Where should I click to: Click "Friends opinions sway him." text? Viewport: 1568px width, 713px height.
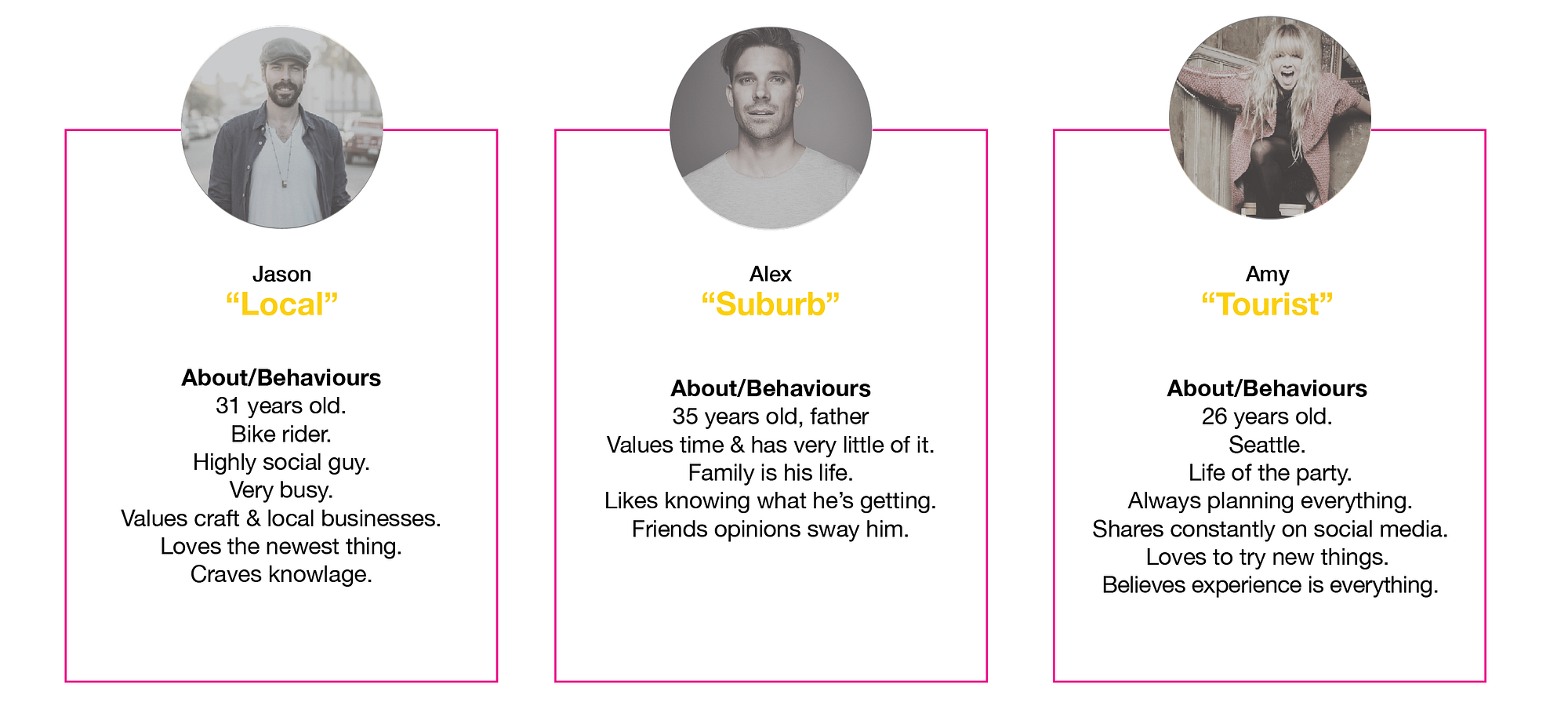tap(771, 529)
